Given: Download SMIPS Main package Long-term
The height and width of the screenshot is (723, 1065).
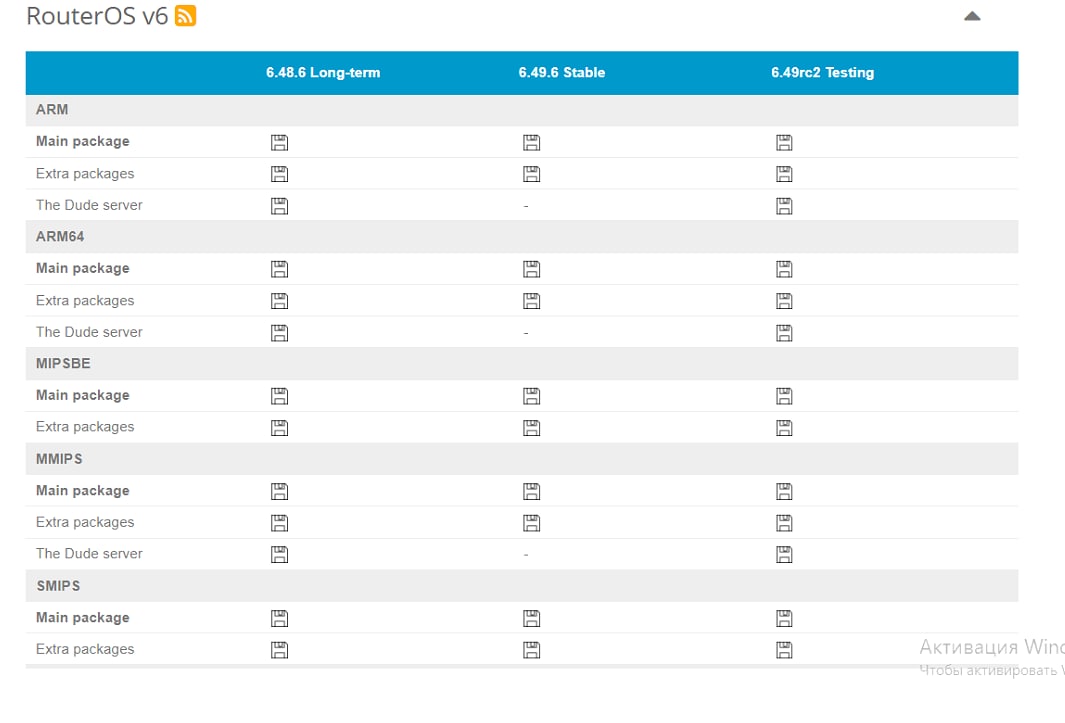Looking at the screenshot, I should pos(279,618).
